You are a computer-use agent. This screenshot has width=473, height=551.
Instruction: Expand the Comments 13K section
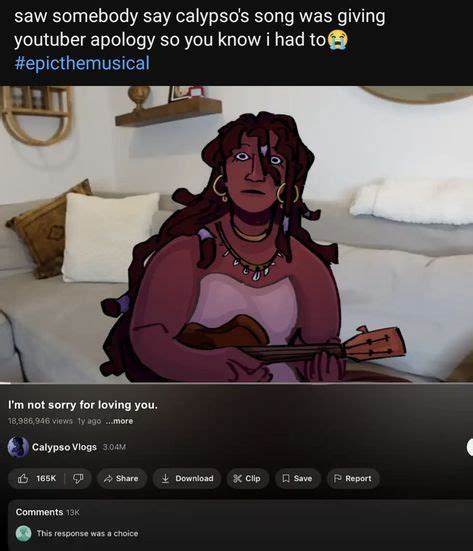point(48,512)
